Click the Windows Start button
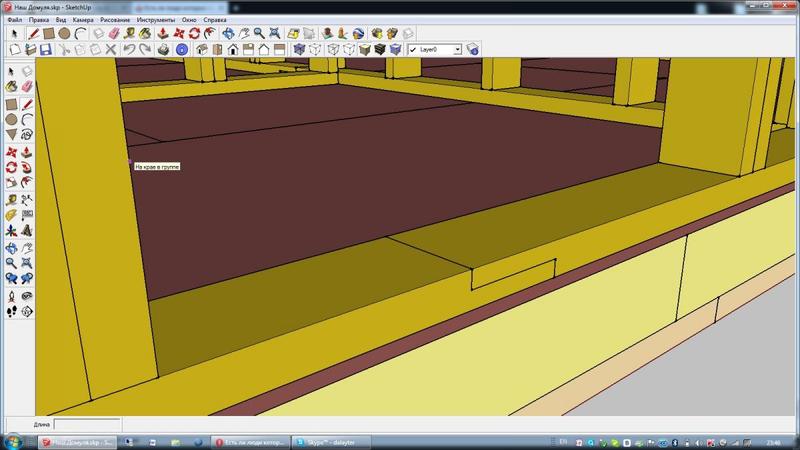Image resolution: width=800 pixels, height=450 pixels. coord(14,441)
